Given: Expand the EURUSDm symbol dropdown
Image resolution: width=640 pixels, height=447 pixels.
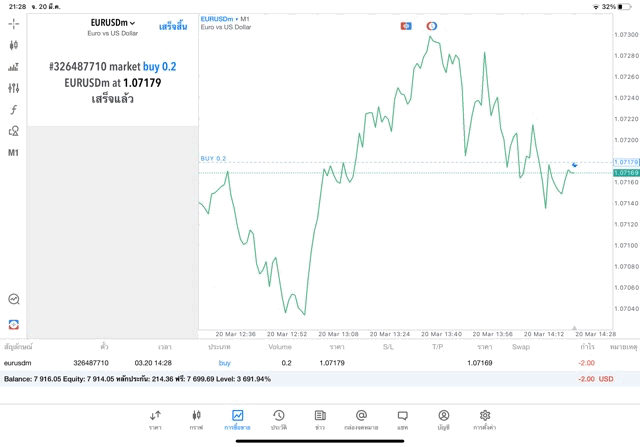Looking at the screenshot, I should (113, 23).
